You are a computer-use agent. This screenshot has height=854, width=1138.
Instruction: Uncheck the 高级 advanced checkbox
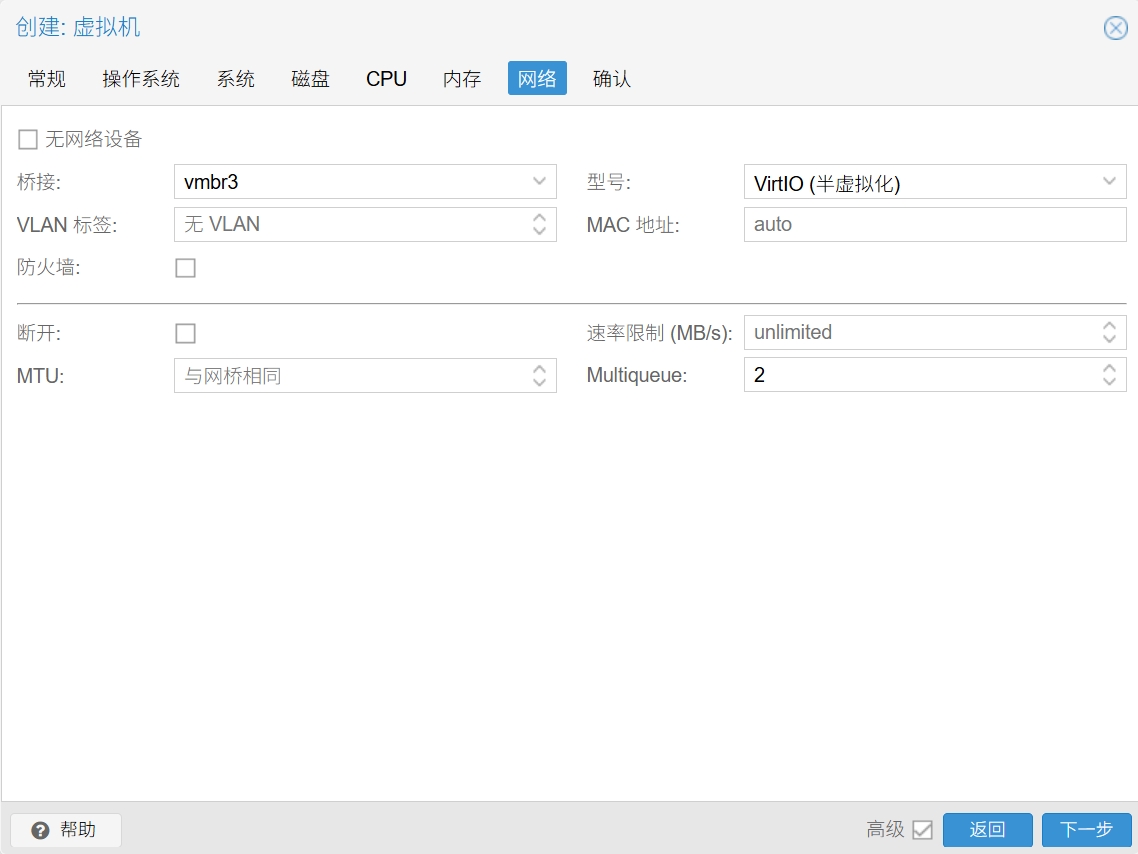(x=922, y=829)
